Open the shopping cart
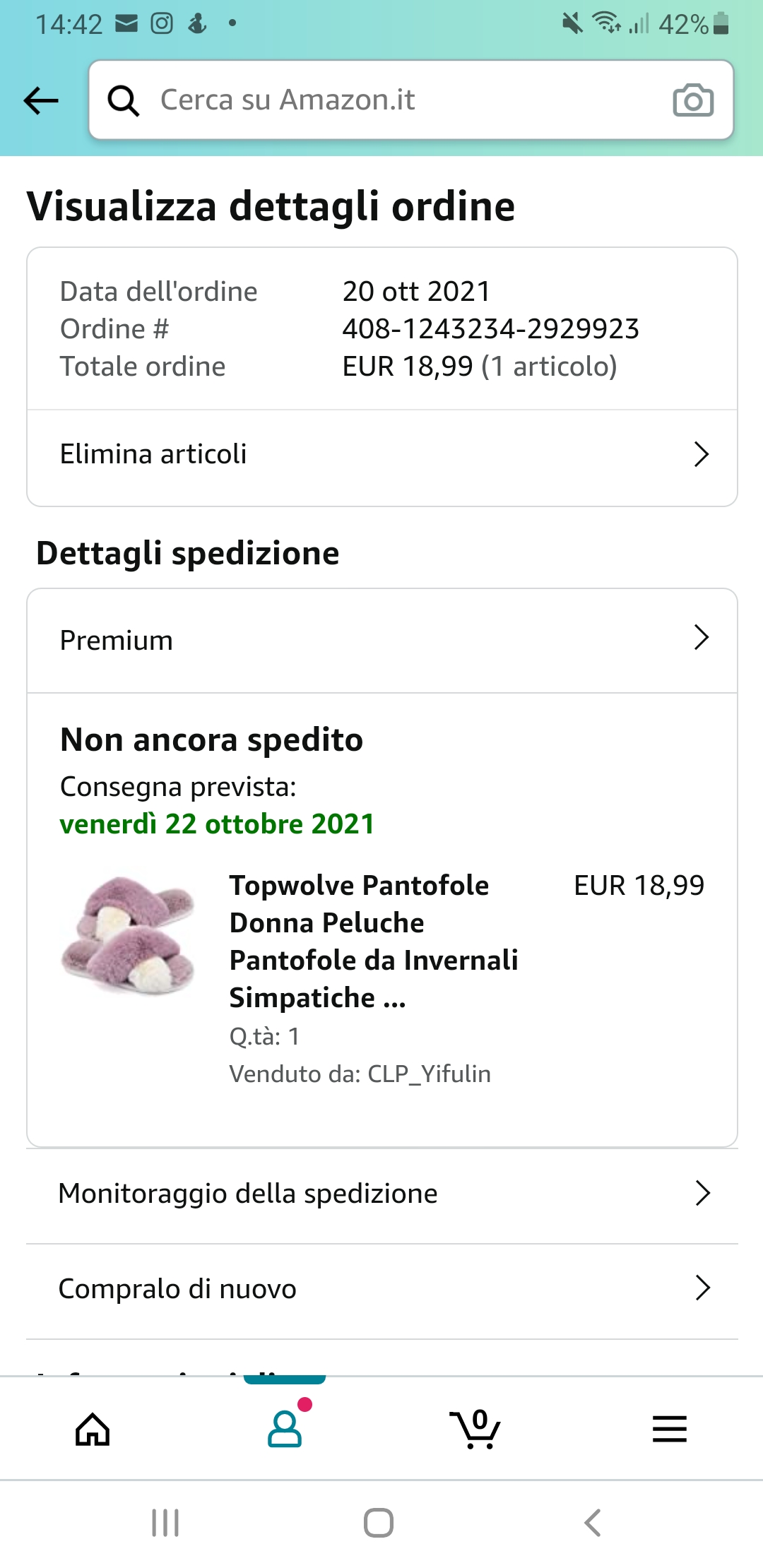763x1568 pixels. click(475, 1429)
